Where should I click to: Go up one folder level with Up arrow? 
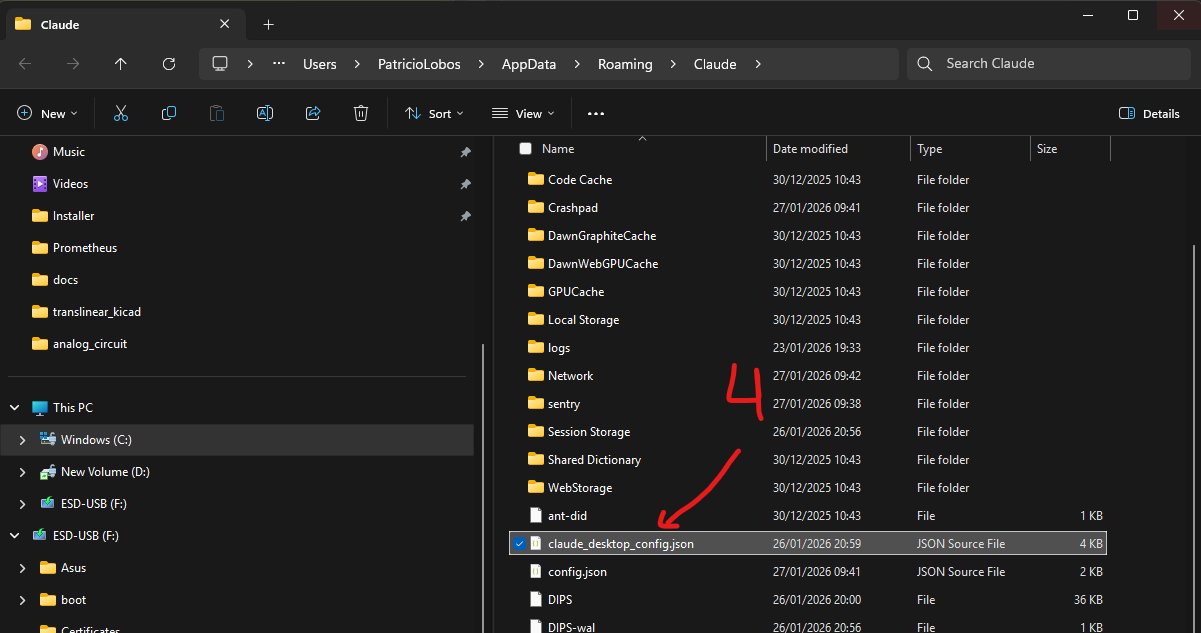tap(121, 64)
